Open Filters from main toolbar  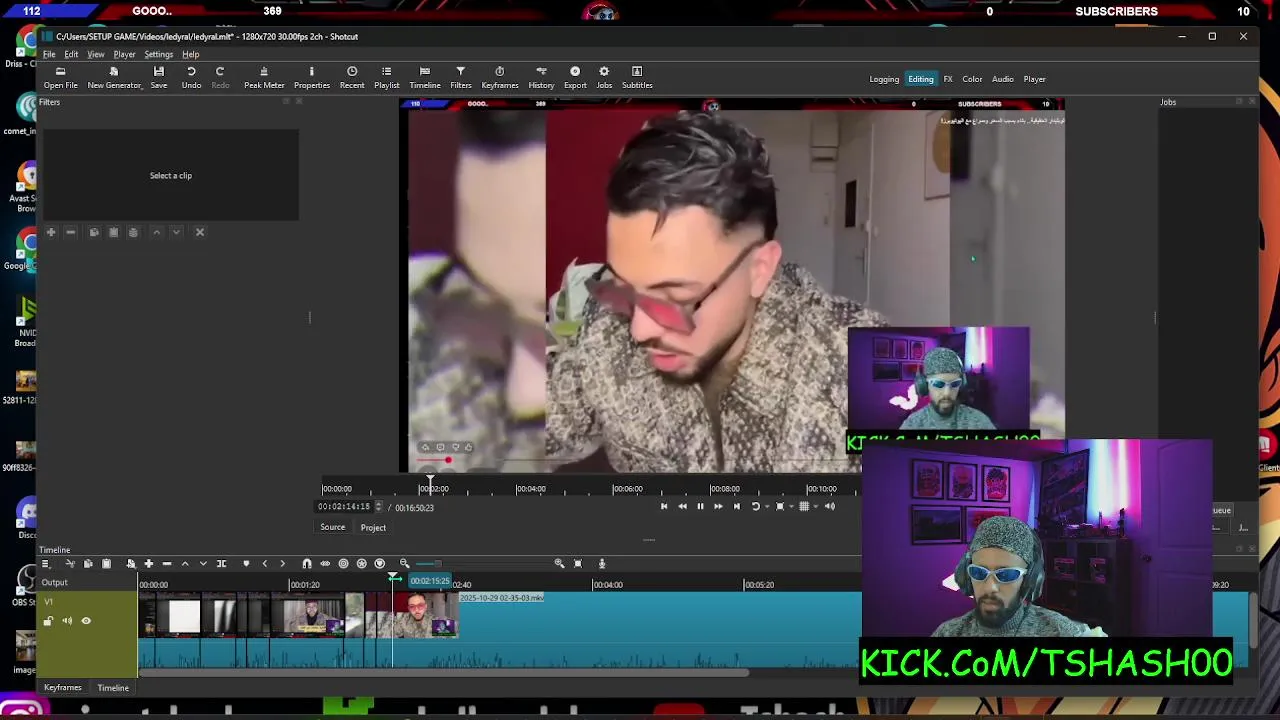(460, 77)
